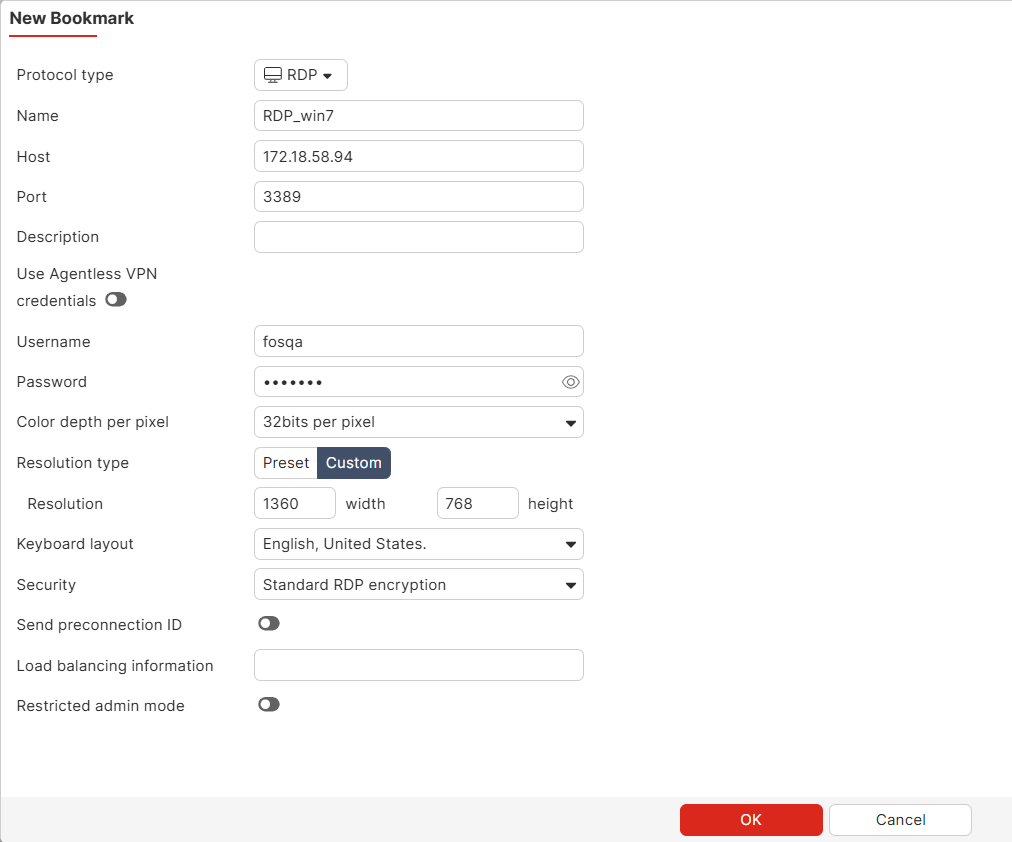The width and height of the screenshot is (1012, 842).
Task: Cancel creating the new bookmark
Action: [x=899, y=819]
